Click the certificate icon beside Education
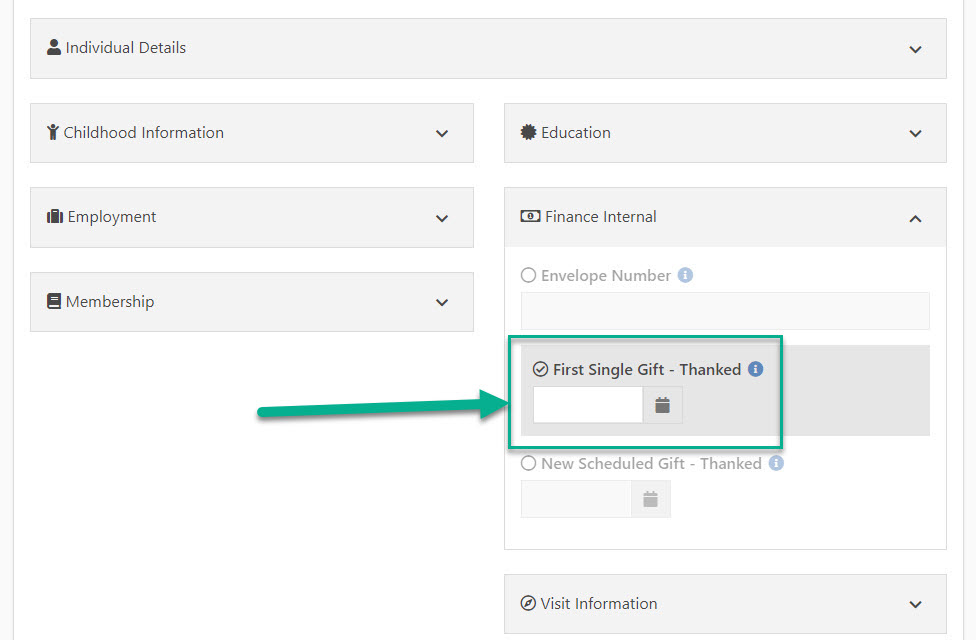Viewport: 976px width, 640px height. click(x=528, y=132)
